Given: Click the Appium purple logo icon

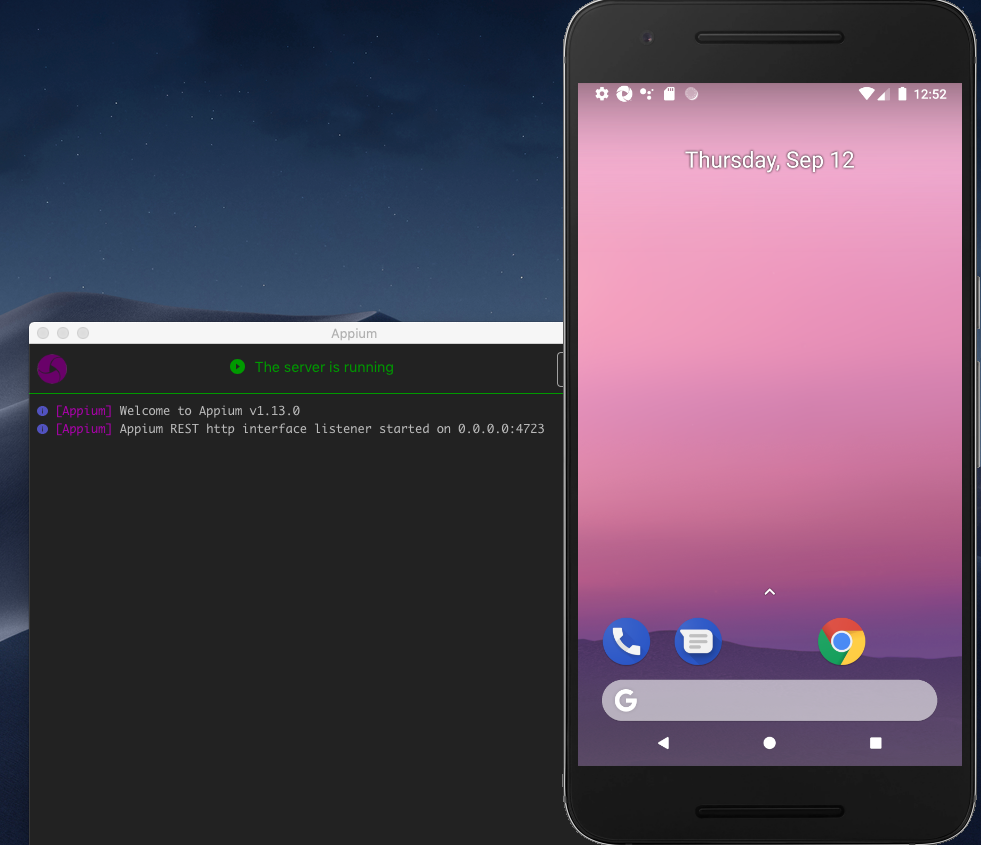Looking at the screenshot, I should (52, 368).
